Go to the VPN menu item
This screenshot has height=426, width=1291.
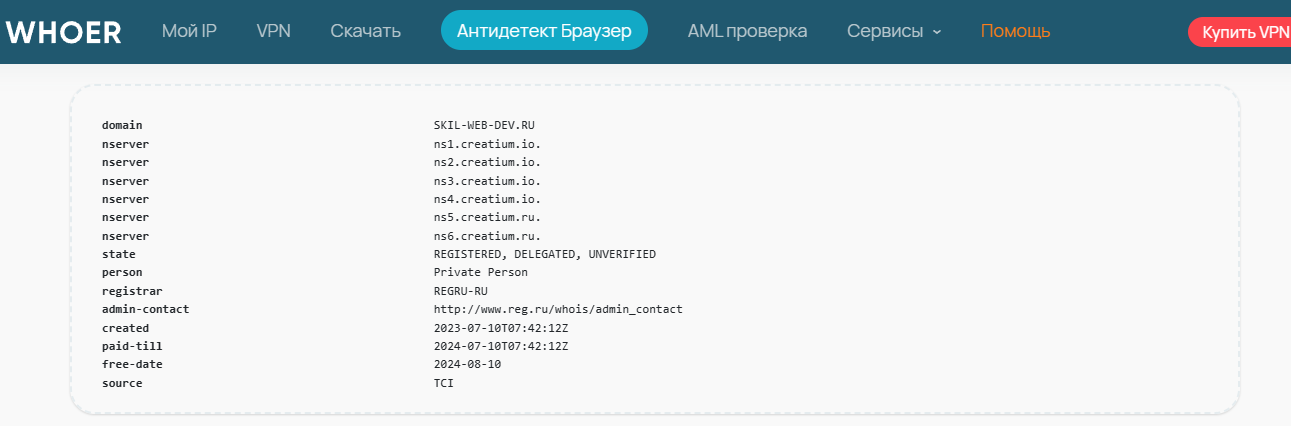point(273,31)
